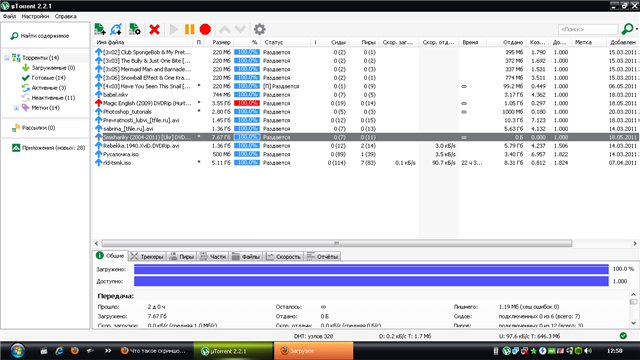Screen dimensions: 640x360
Task: Switch to the Общие tab
Action: [x=110, y=256]
